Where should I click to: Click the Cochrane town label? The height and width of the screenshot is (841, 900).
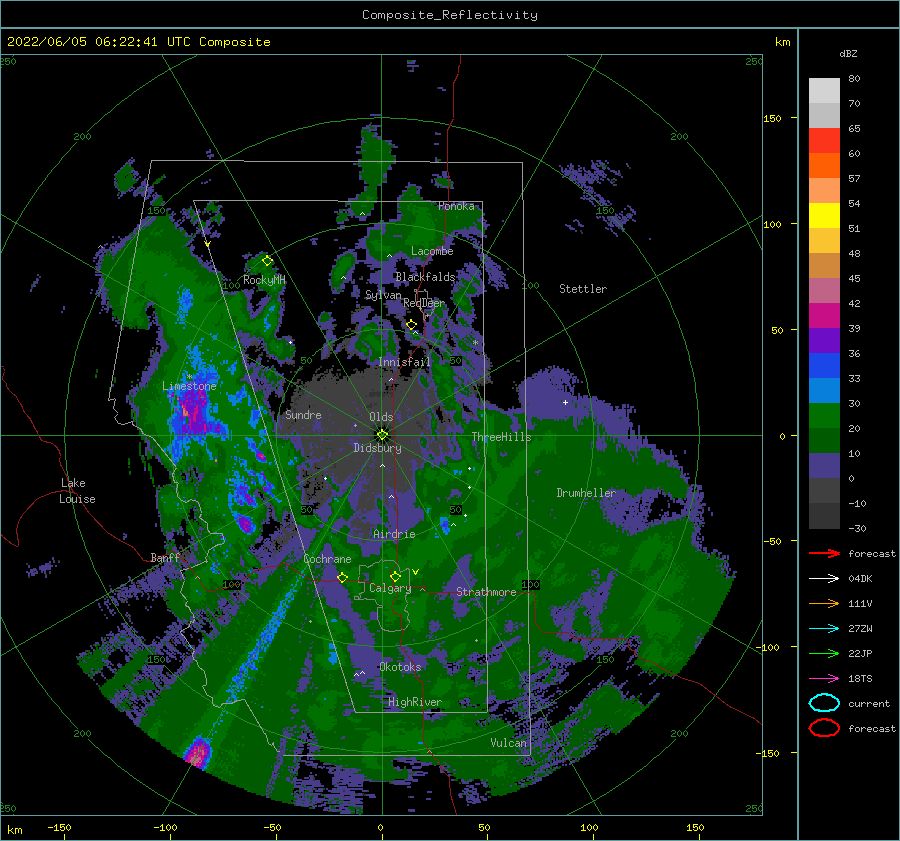pyautogui.click(x=327, y=559)
